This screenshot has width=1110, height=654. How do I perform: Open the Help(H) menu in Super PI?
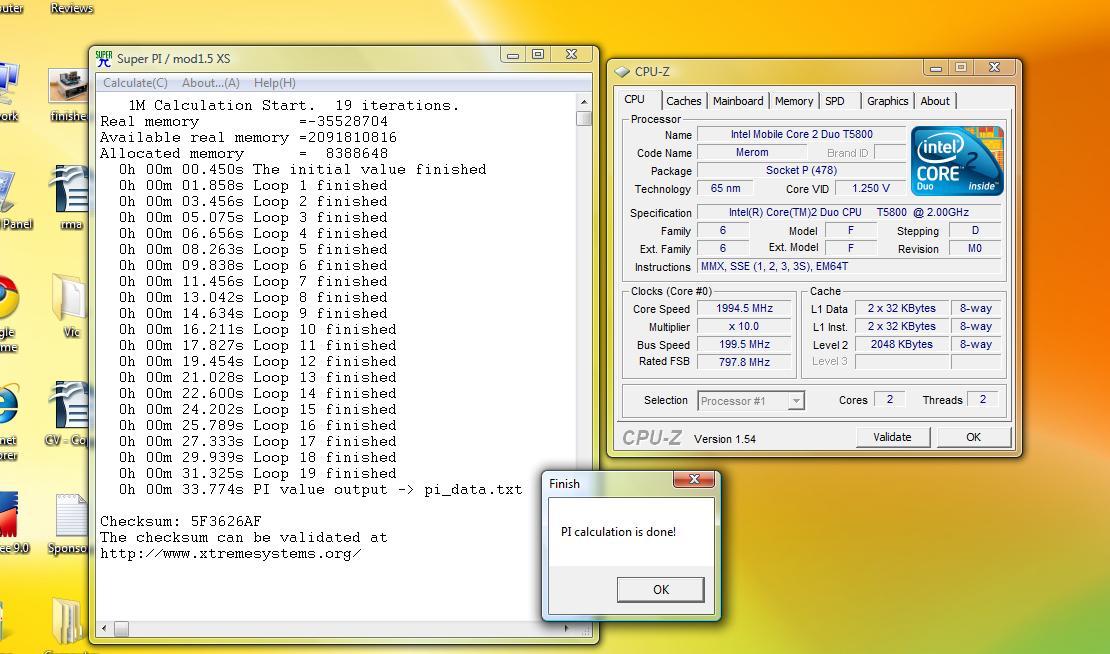coord(275,83)
